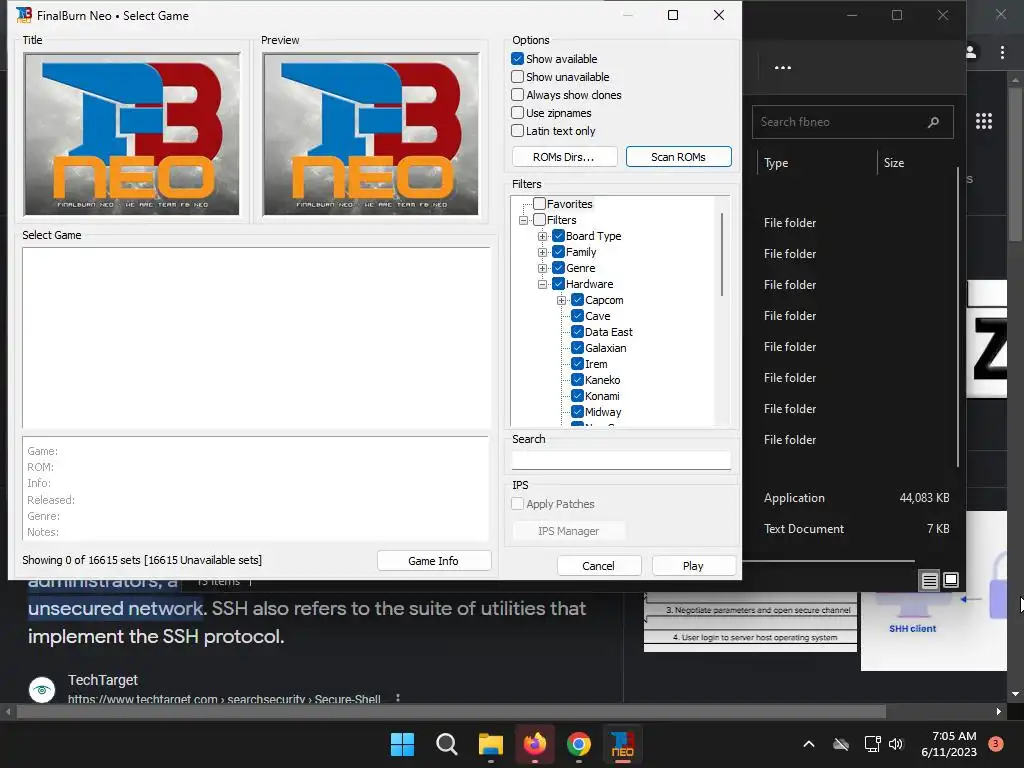
Task: Uncheck Cave hardware checkbox
Action: coord(577,316)
